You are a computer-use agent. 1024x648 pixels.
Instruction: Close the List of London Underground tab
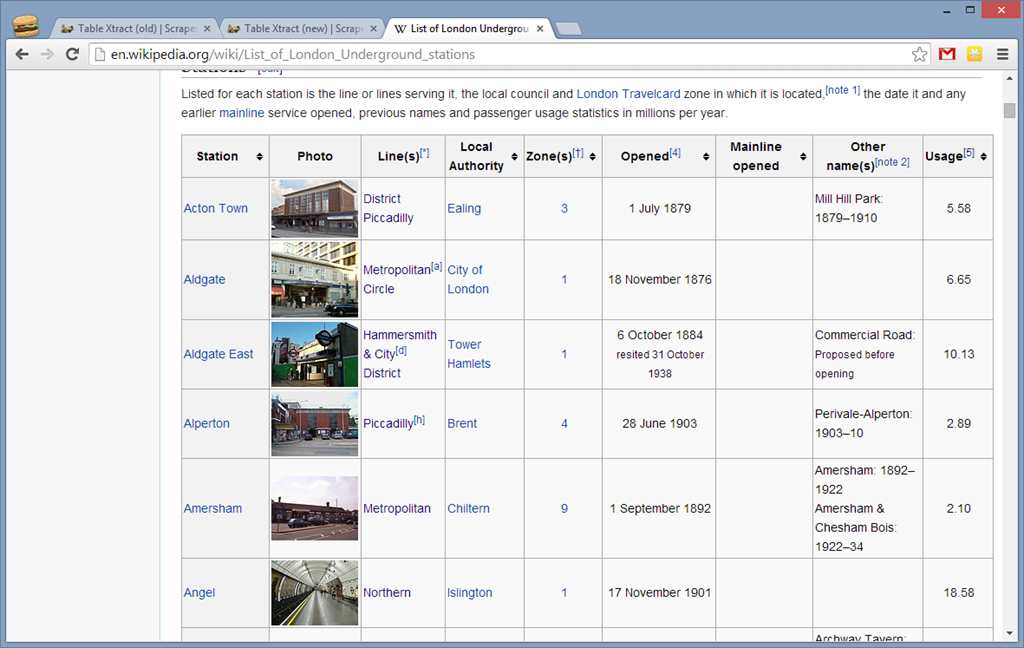[x=540, y=29]
